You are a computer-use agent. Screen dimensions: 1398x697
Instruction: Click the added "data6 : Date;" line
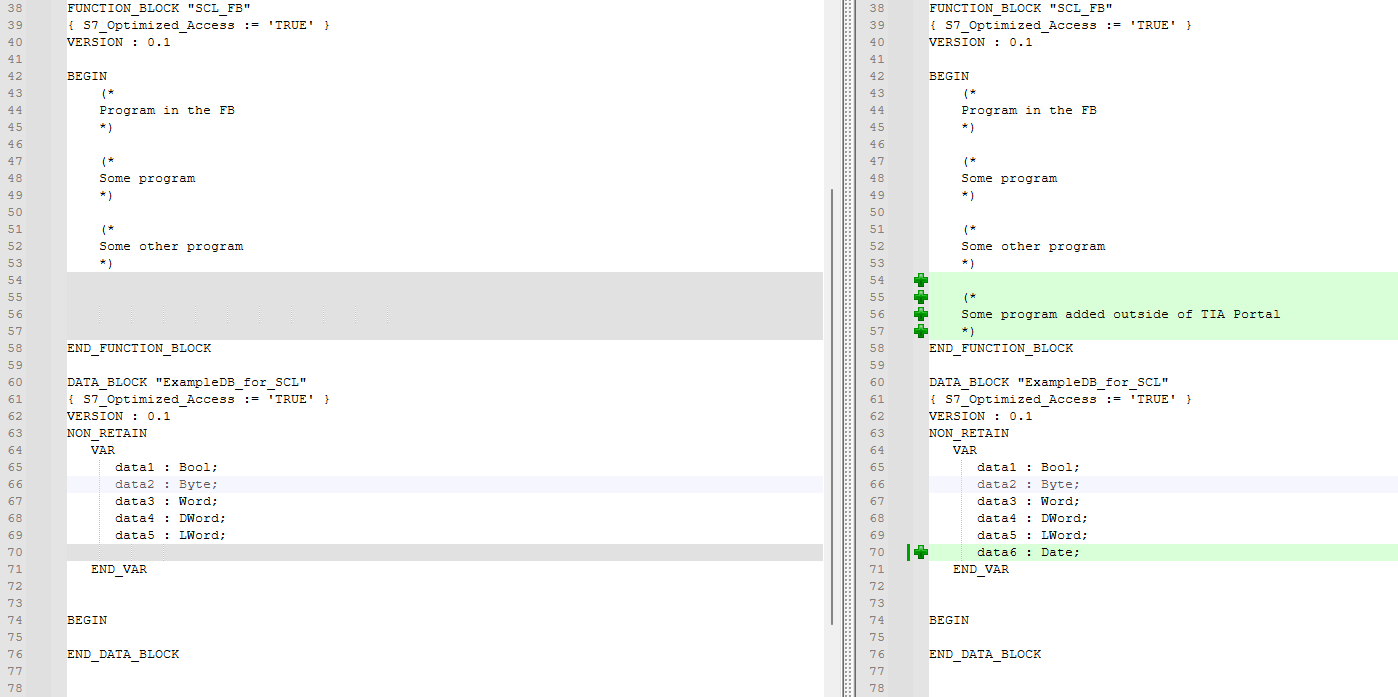(1028, 552)
